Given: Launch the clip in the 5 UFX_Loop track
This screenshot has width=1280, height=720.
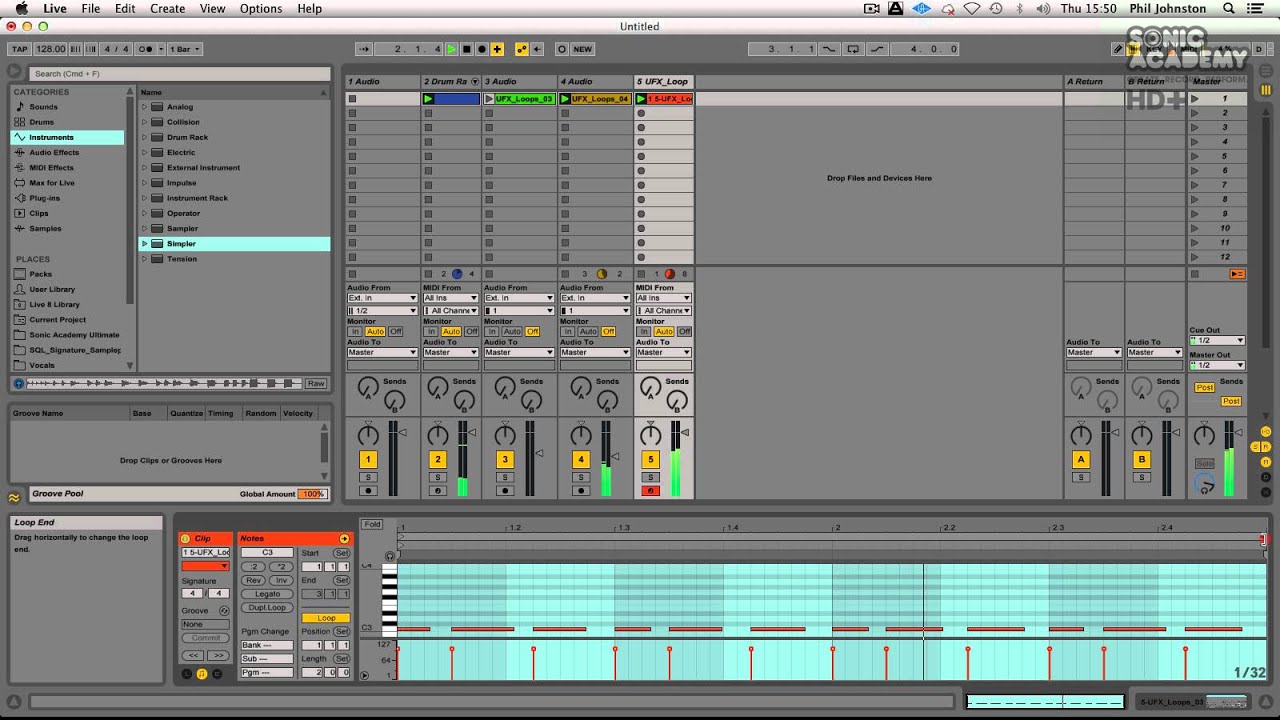Looking at the screenshot, I should coord(641,99).
